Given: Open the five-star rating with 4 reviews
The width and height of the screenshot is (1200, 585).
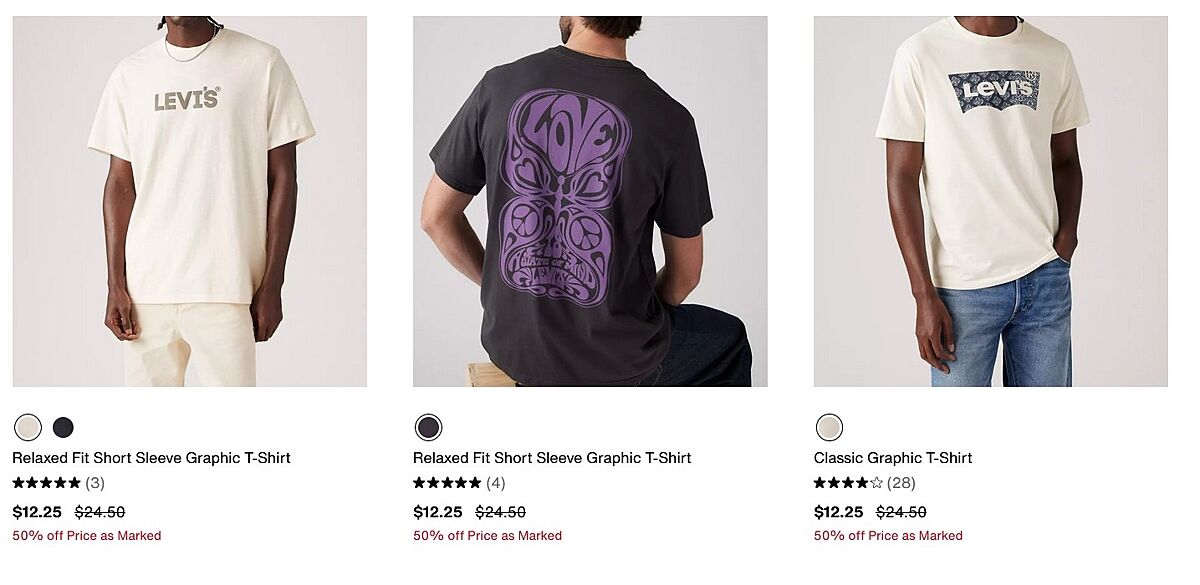Looking at the screenshot, I should pyautogui.click(x=447, y=483).
